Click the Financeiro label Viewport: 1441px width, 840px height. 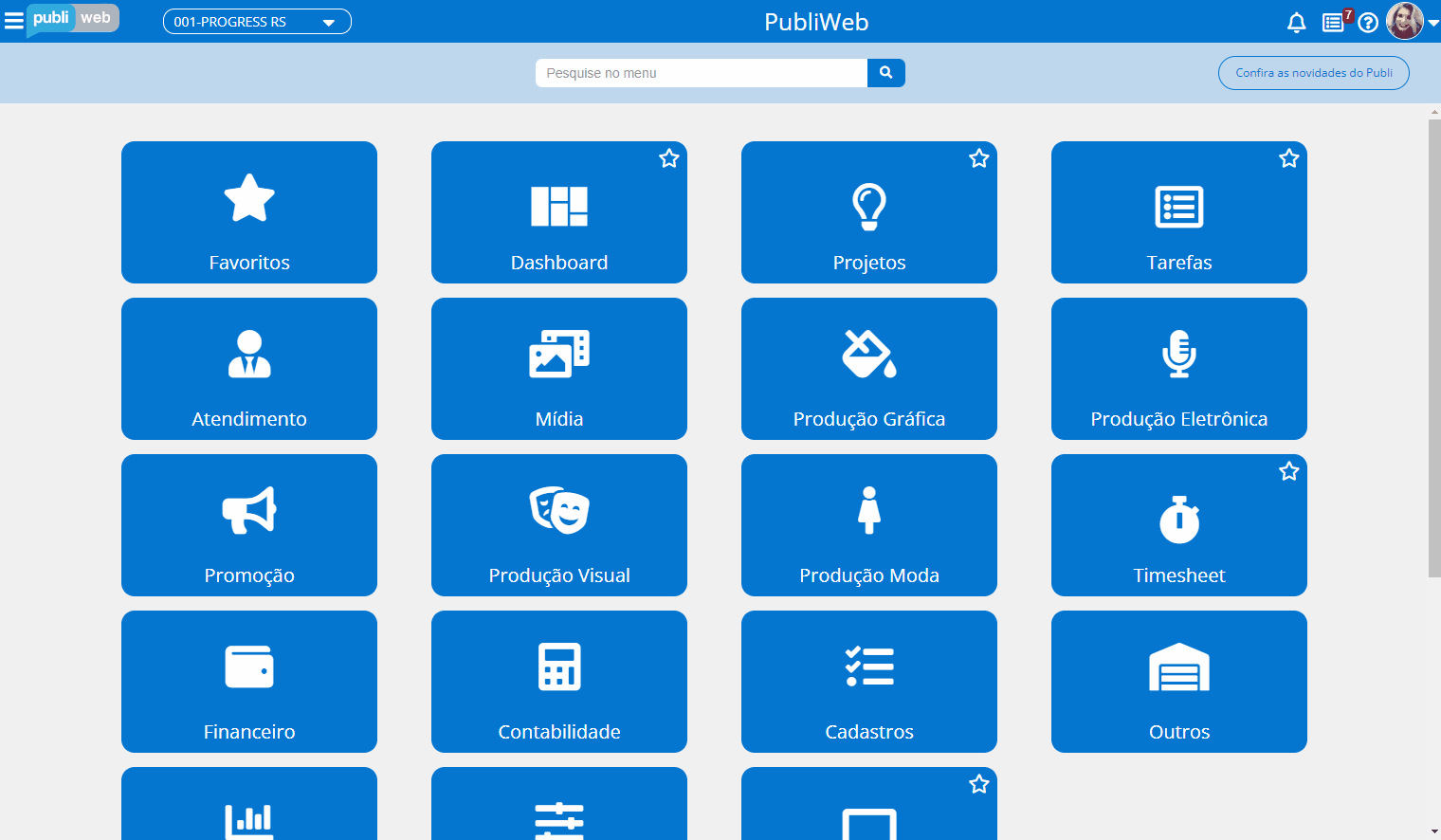pos(249,732)
